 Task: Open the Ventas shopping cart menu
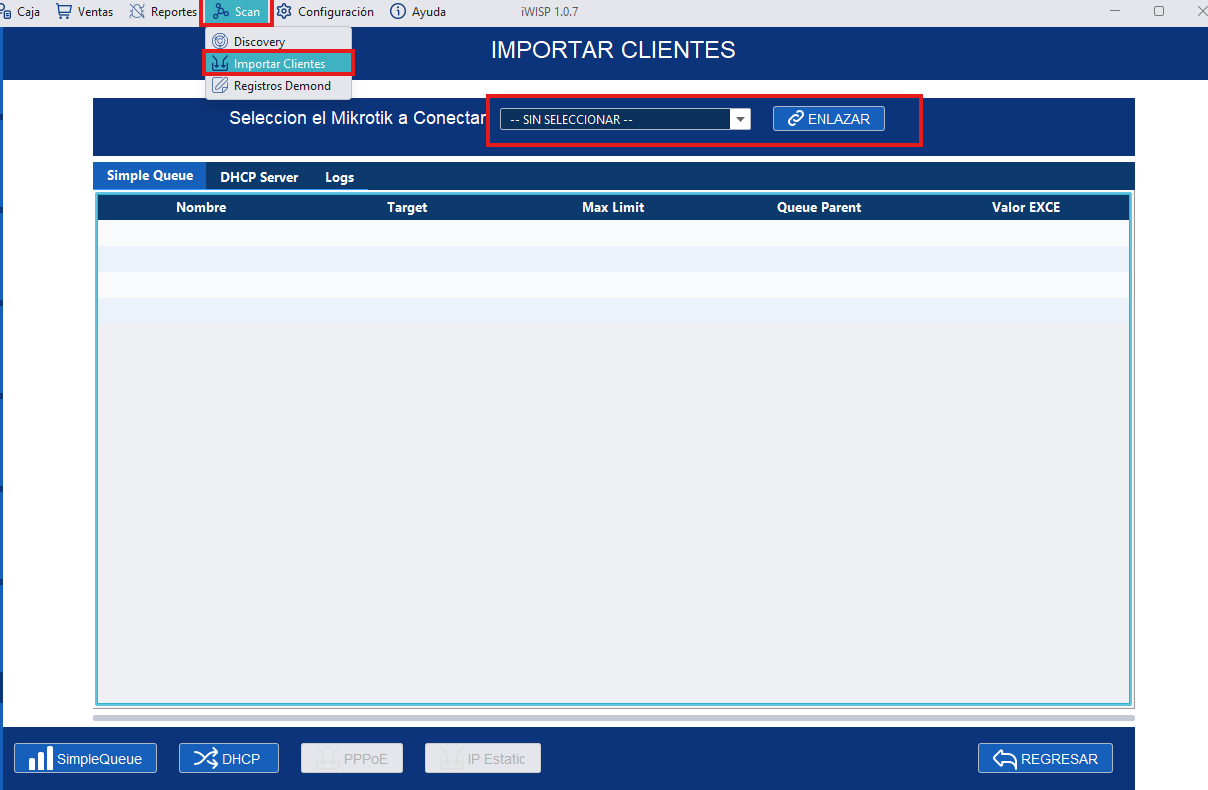coord(64,12)
